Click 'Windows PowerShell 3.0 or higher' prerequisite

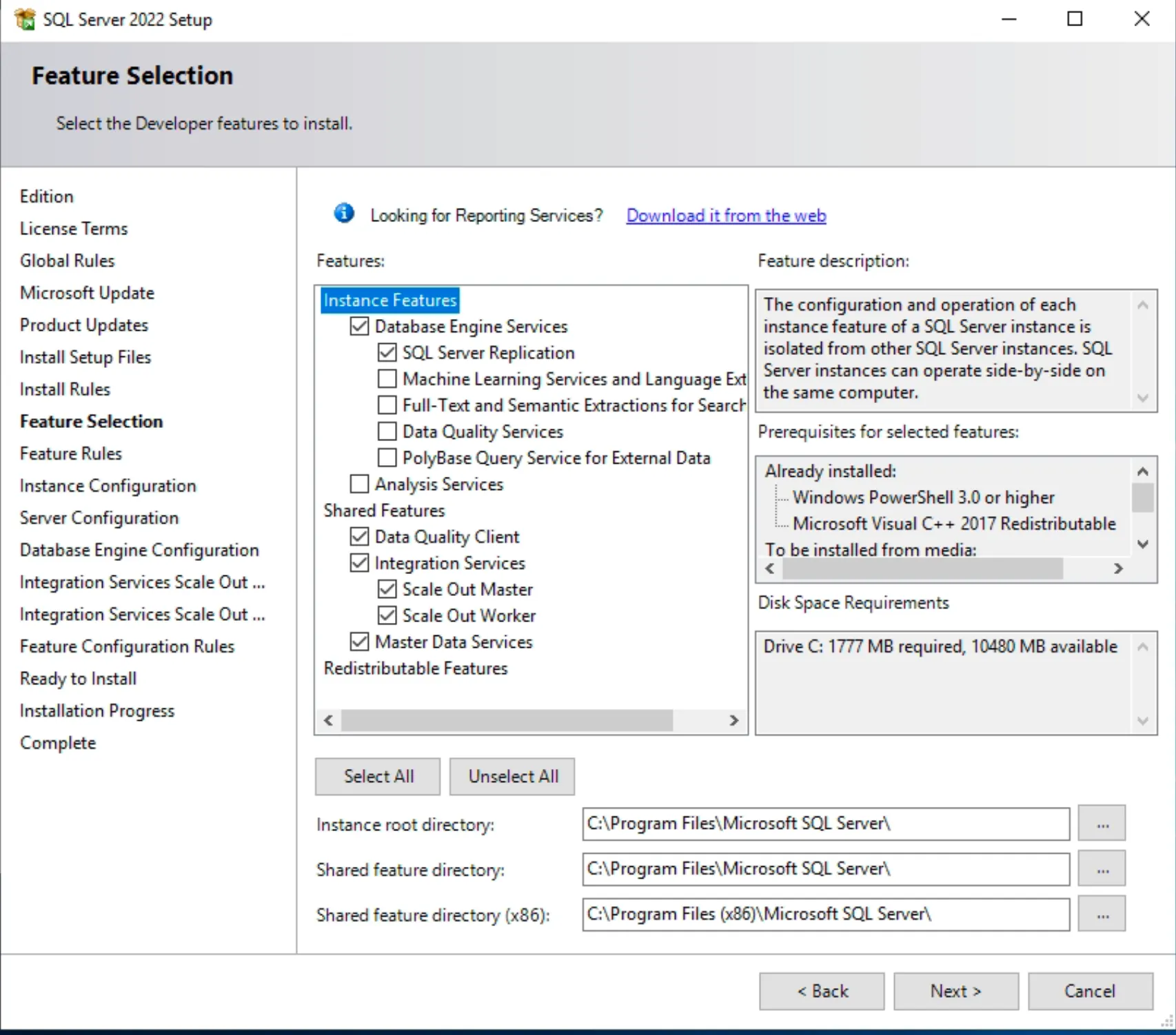924,498
